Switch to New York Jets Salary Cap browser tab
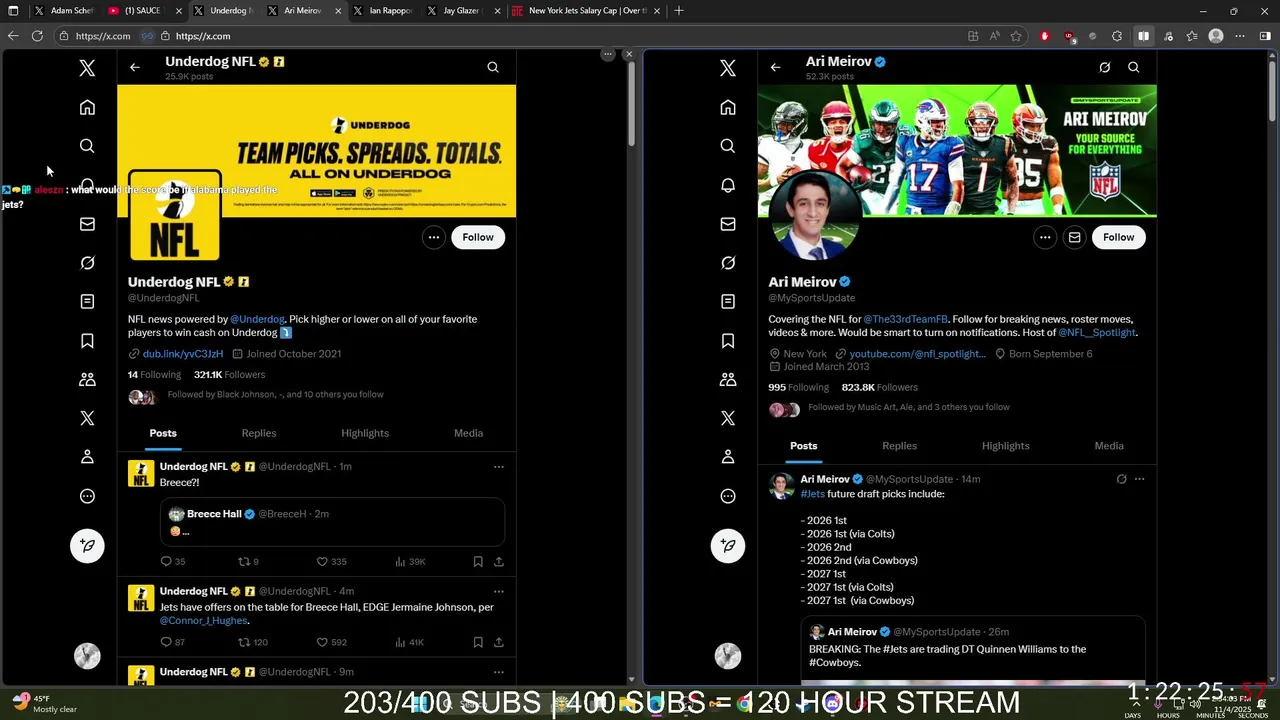 587,11
